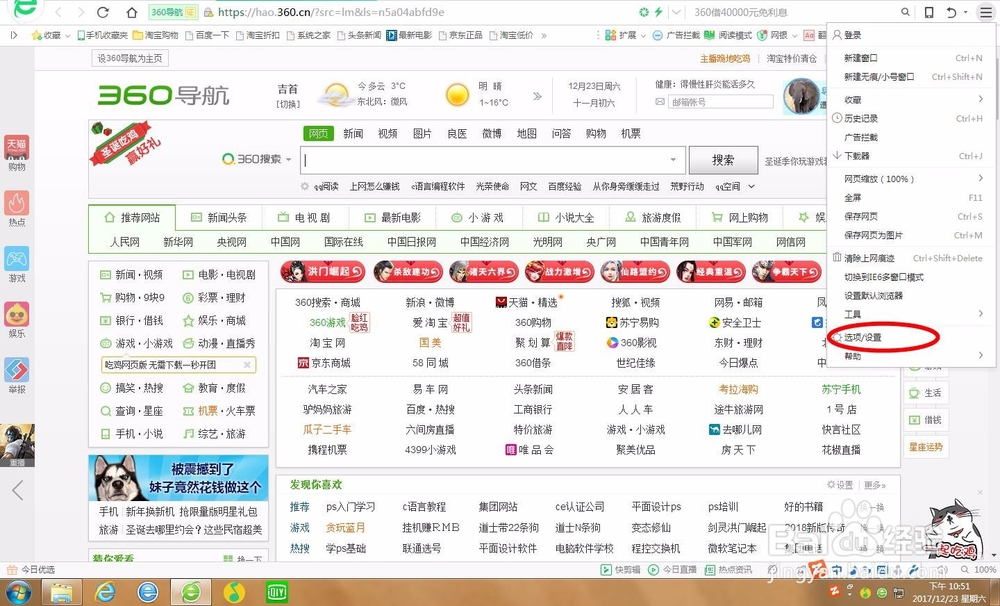The width and height of the screenshot is (1000, 606).
Task: Close the 吃鸡网页版 promo tip
Action: click(247, 365)
